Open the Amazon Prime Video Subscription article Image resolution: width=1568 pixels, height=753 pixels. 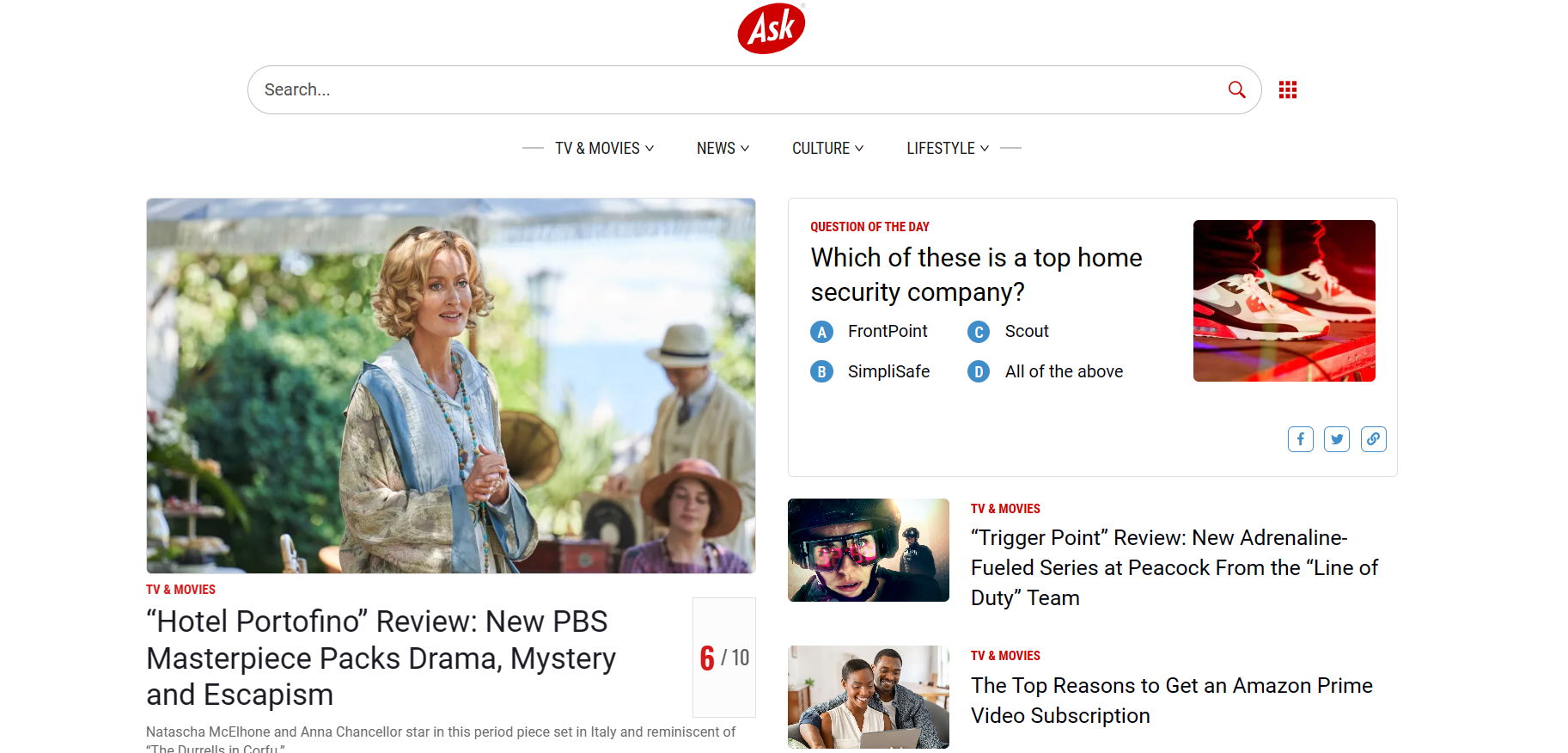coord(1172,701)
